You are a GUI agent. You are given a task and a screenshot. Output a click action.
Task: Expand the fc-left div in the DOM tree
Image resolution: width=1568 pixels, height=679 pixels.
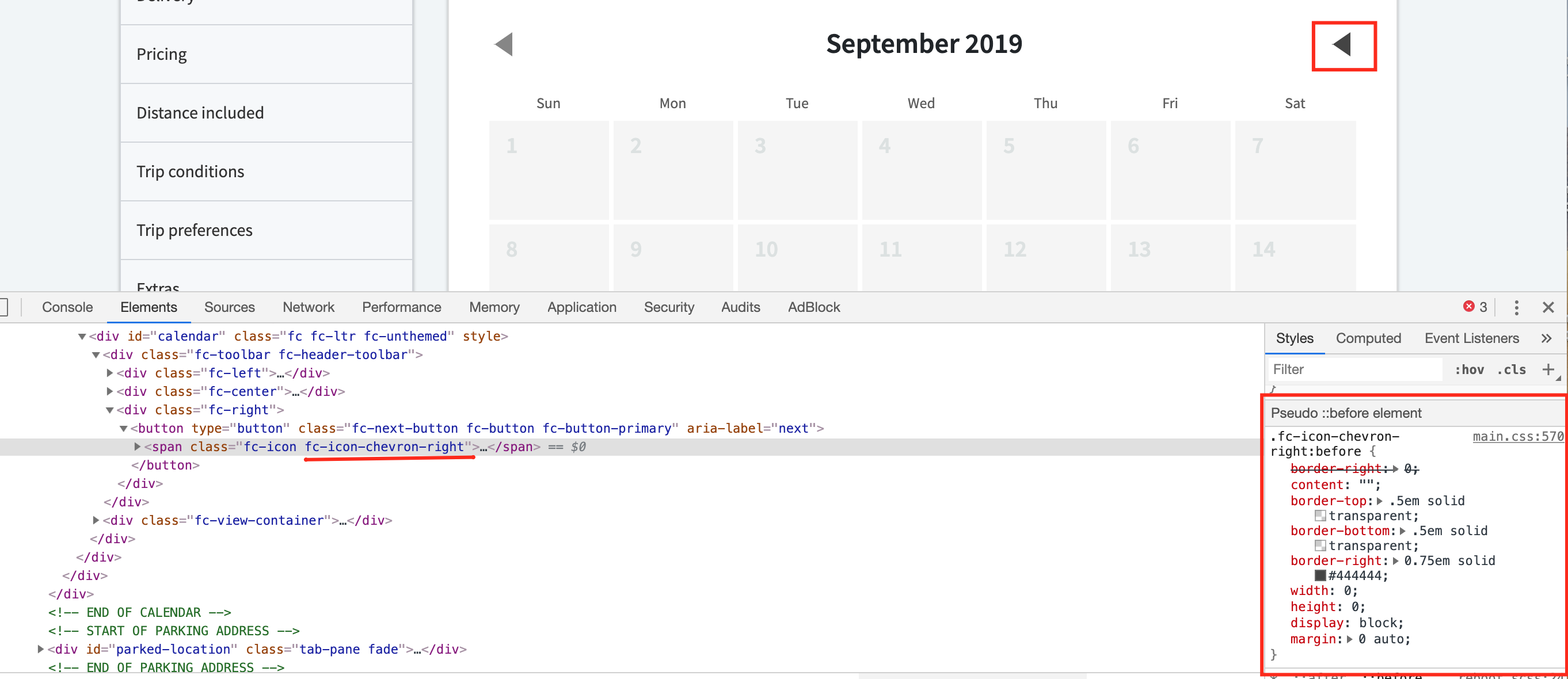point(109,373)
